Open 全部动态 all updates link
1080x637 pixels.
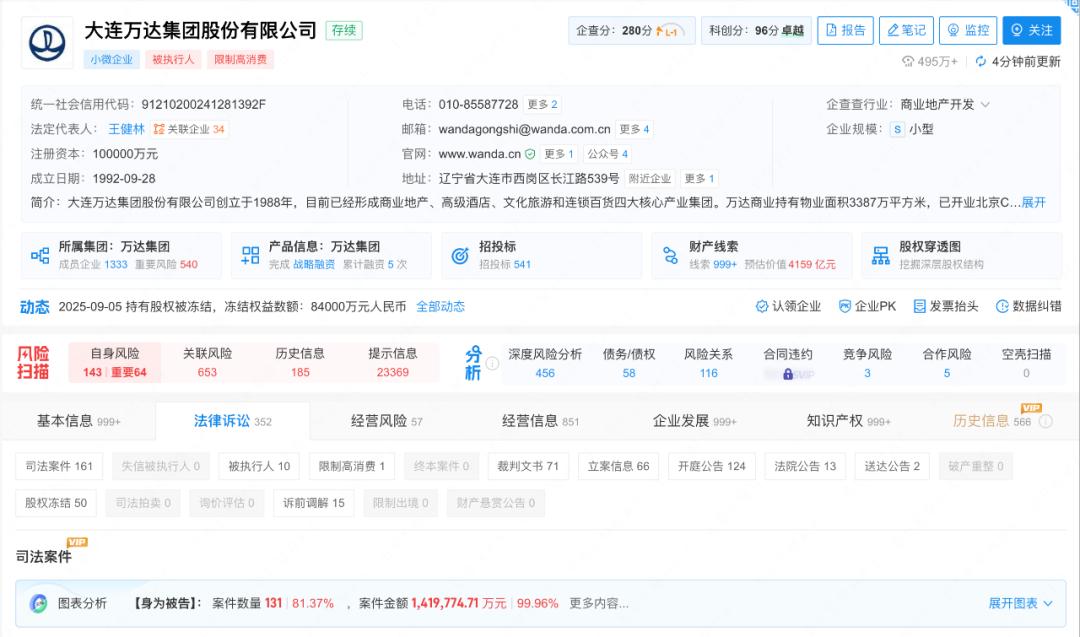click(x=440, y=306)
